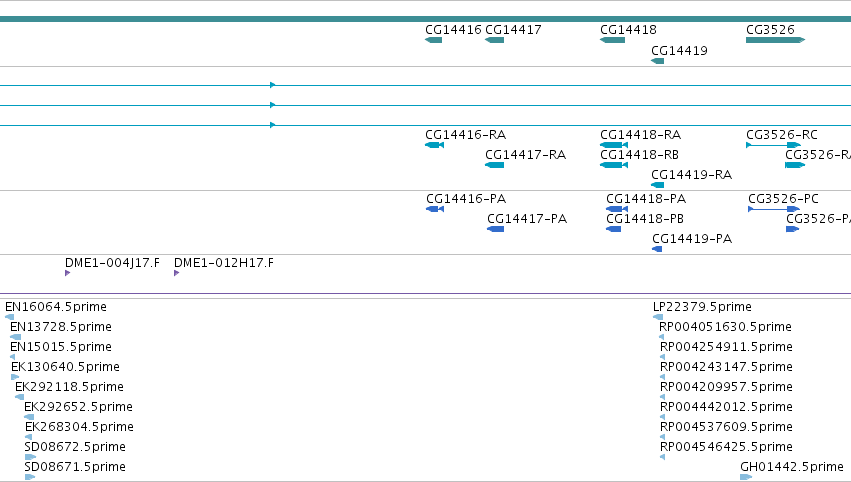Image resolution: width=851 pixels, height=482 pixels.
Task: Click protein CG3526-PC
Action: coord(774,209)
